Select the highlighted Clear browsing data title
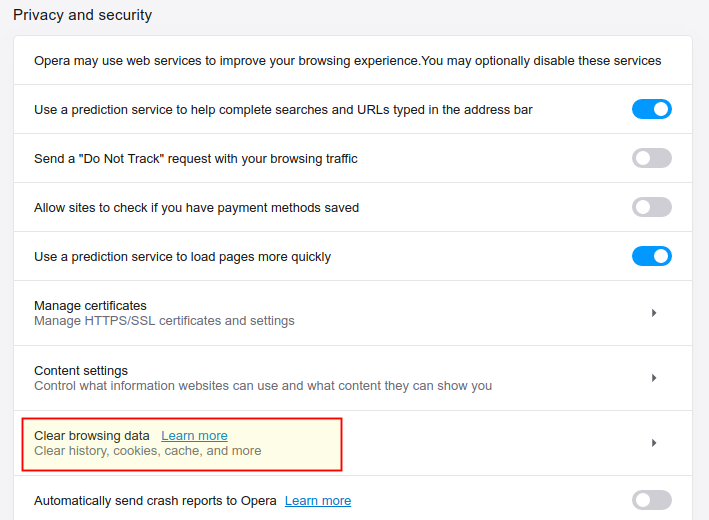Image resolution: width=709 pixels, height=520 pixels. pos(92,435)
